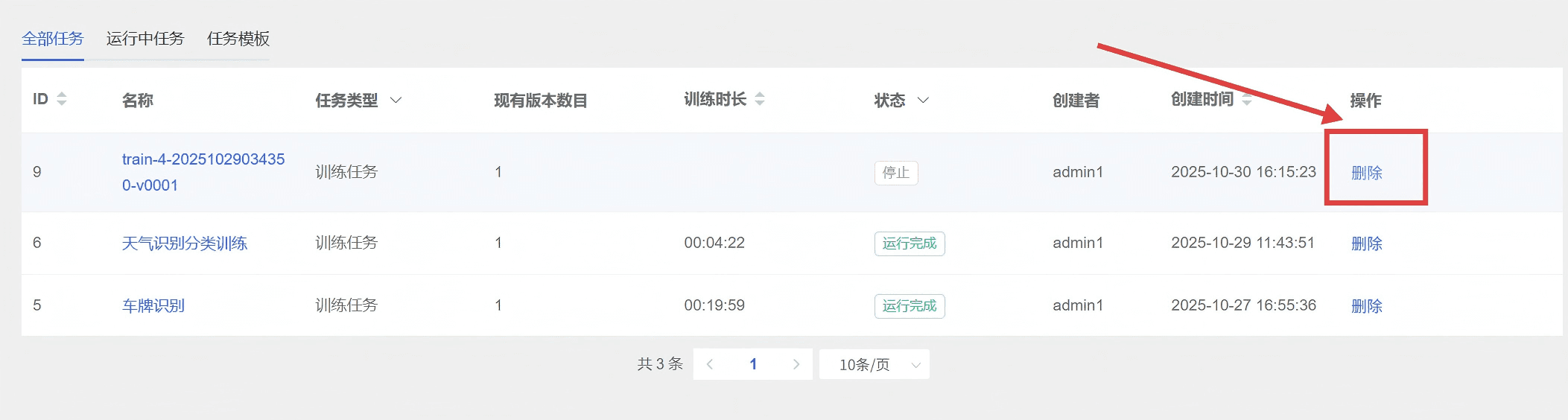Select page number 1
1568x420 pixels.
coord(753,364)
